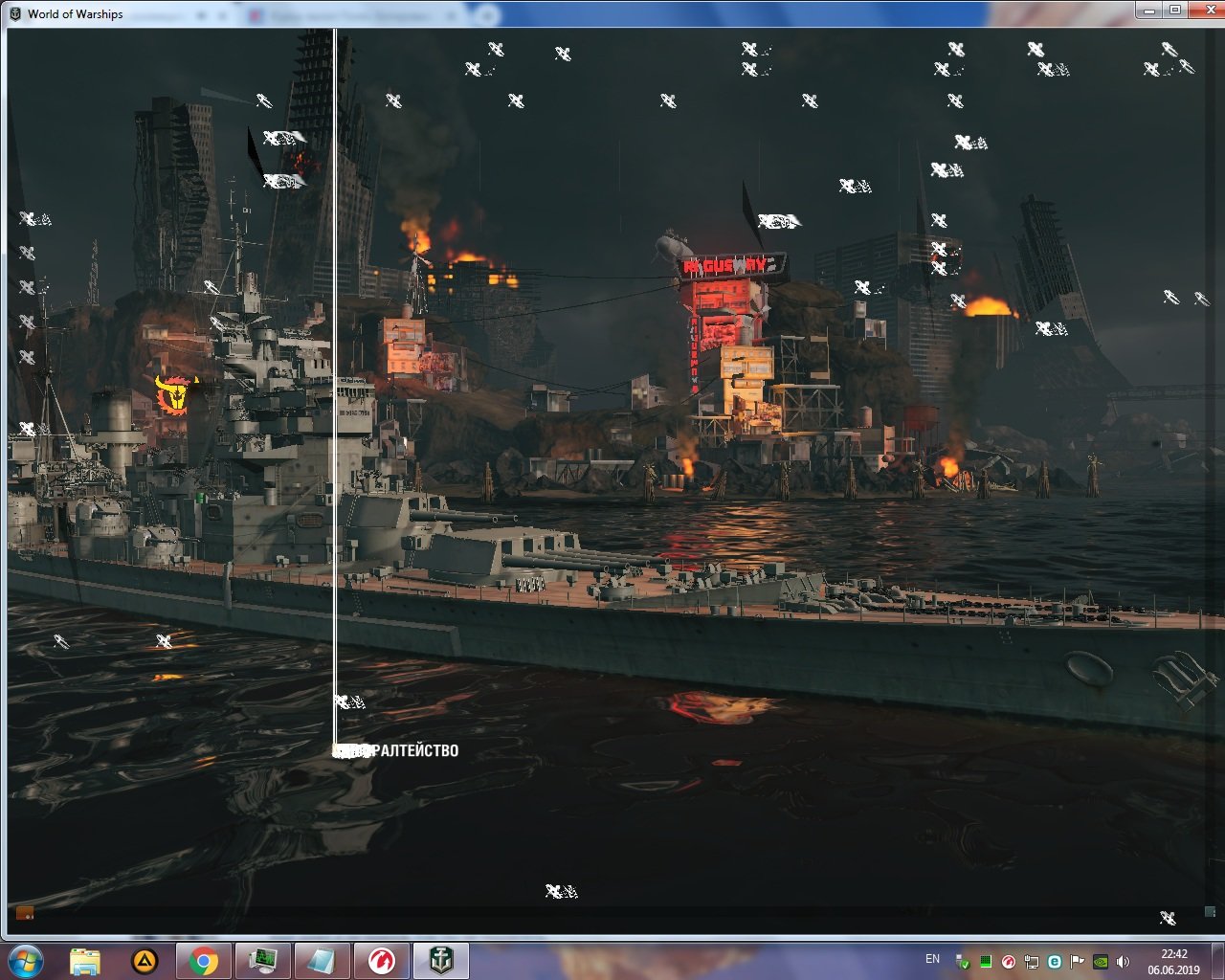Viewport: 1225px width, 980px height.
Task: Open the volume speaker tray icon
Action: pyautogui.click(x=1123, y=962)
